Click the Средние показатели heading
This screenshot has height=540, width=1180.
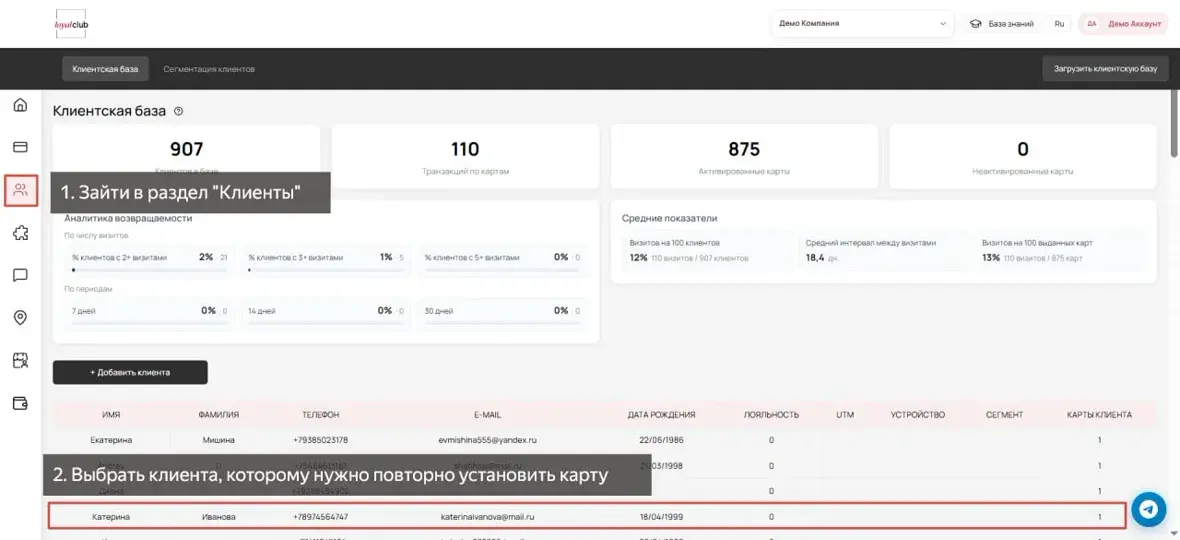tap(669, 218)
